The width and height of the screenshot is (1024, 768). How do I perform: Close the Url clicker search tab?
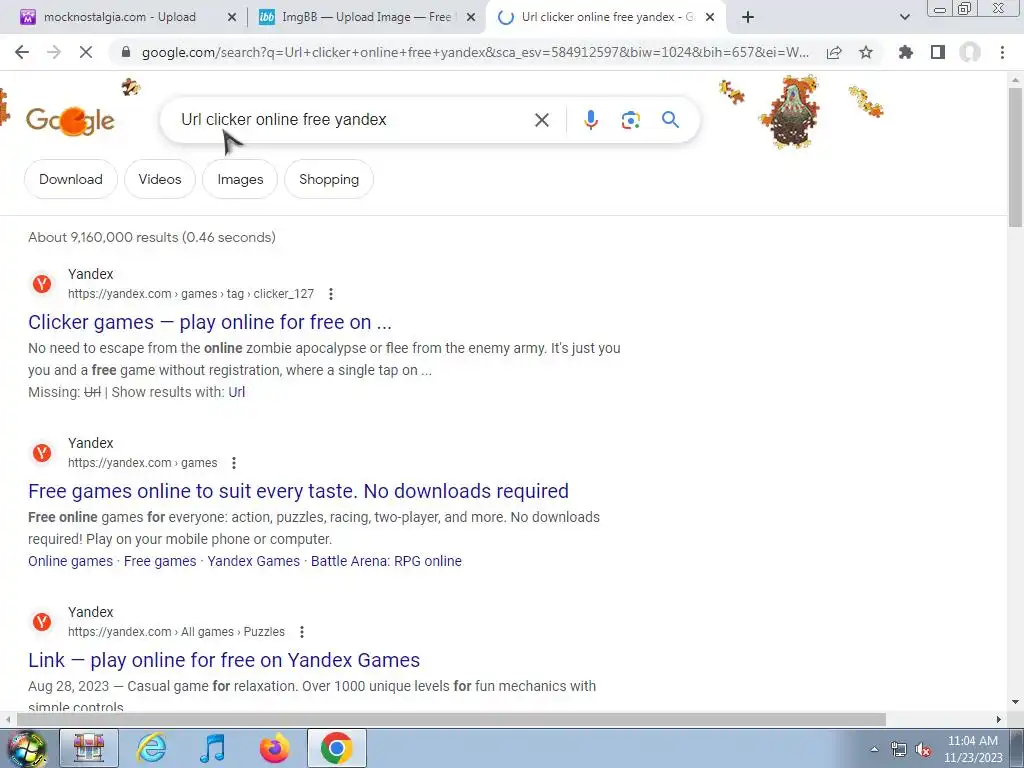[x=710, y=18]
